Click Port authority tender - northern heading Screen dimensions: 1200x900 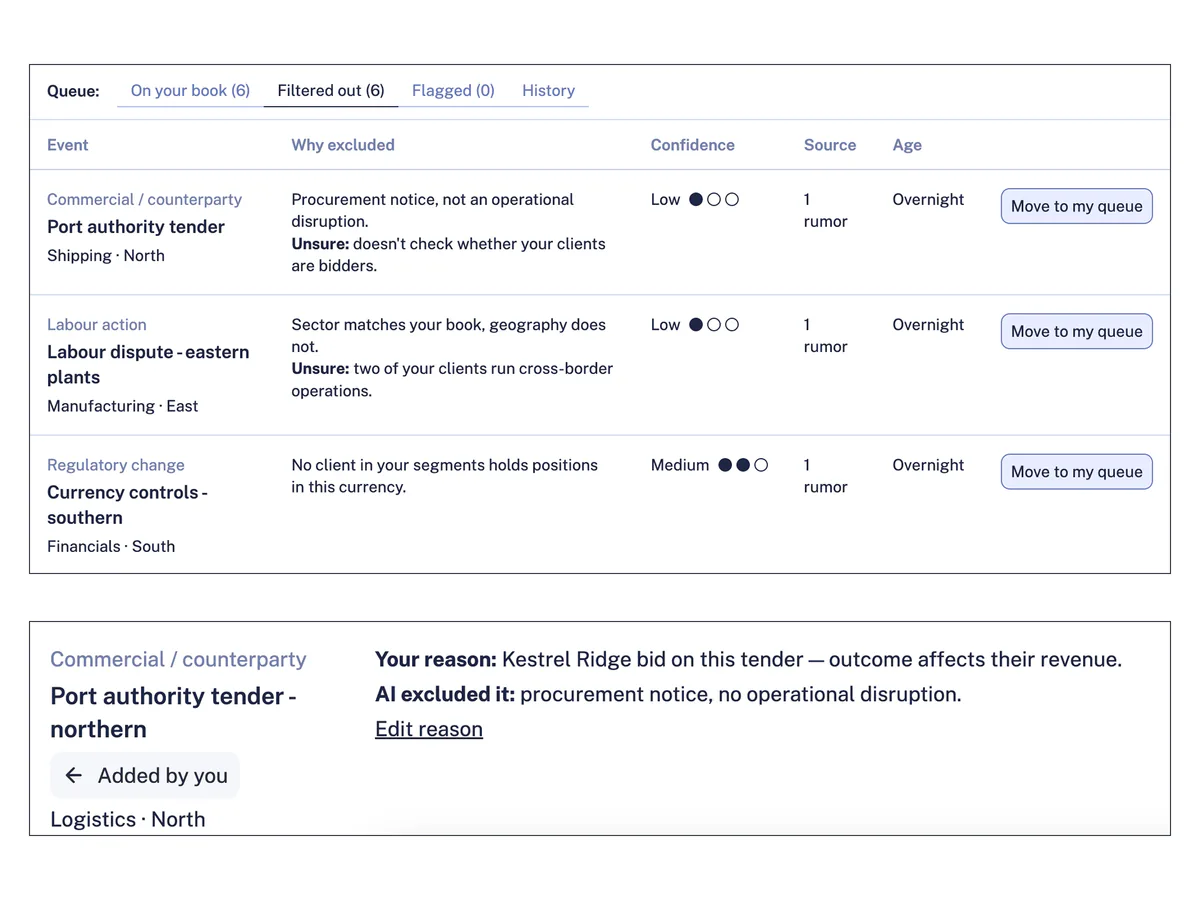(x=174, y=712)
